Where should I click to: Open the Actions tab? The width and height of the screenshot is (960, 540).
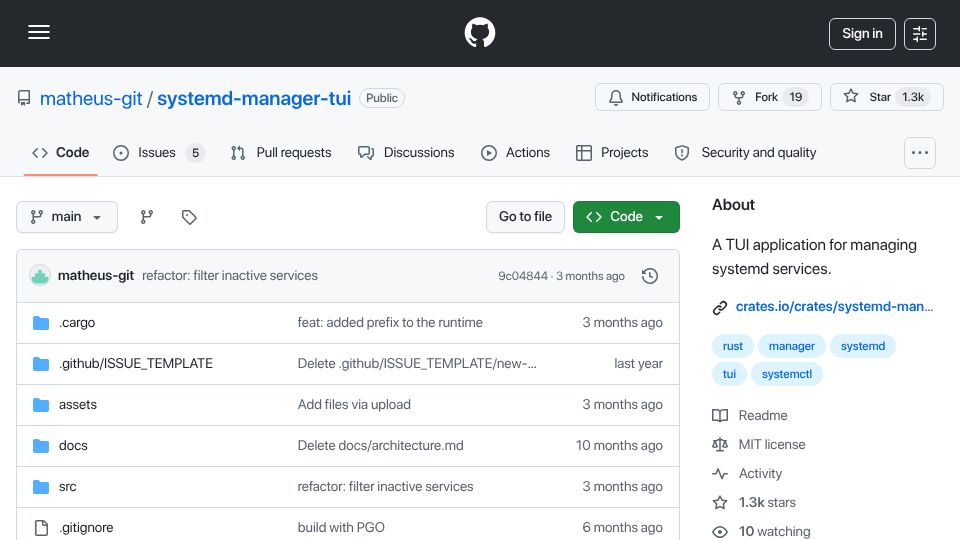coord(516,152)
